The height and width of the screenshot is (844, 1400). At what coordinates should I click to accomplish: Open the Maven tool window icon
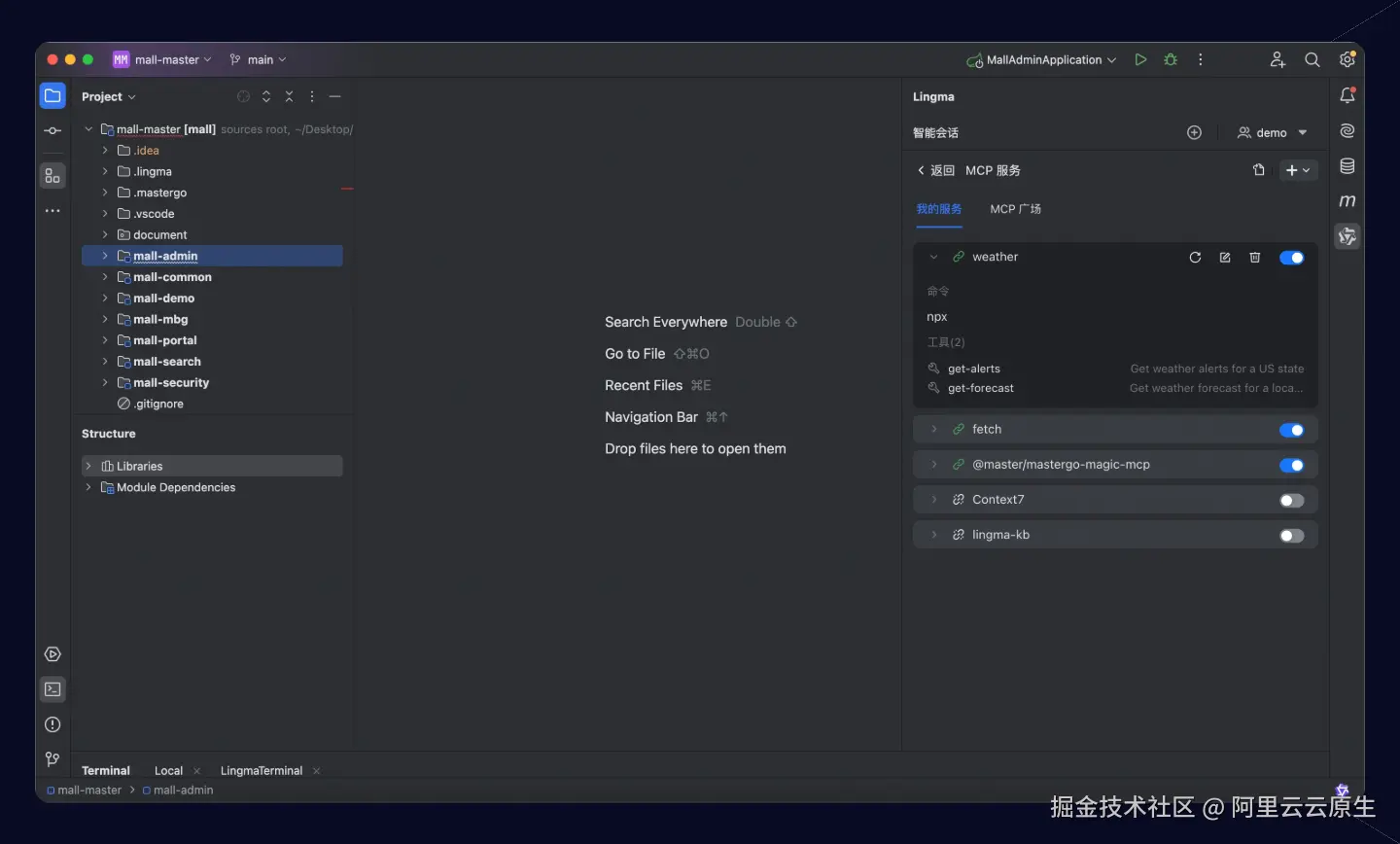pos(1347,201)
